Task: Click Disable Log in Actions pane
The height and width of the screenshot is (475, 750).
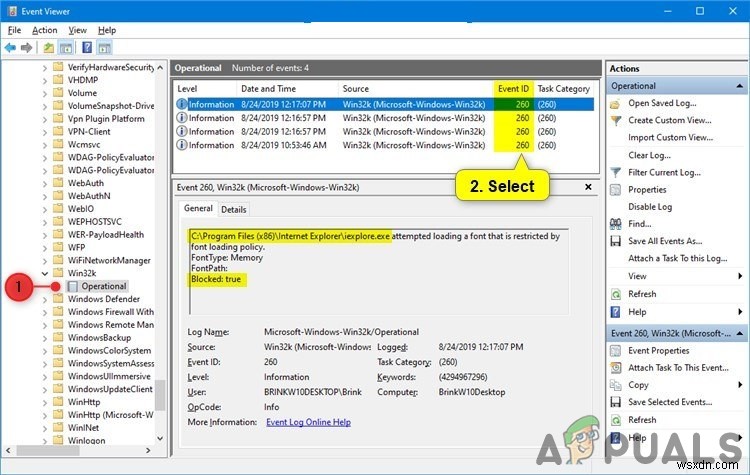Action: [650, 207]
